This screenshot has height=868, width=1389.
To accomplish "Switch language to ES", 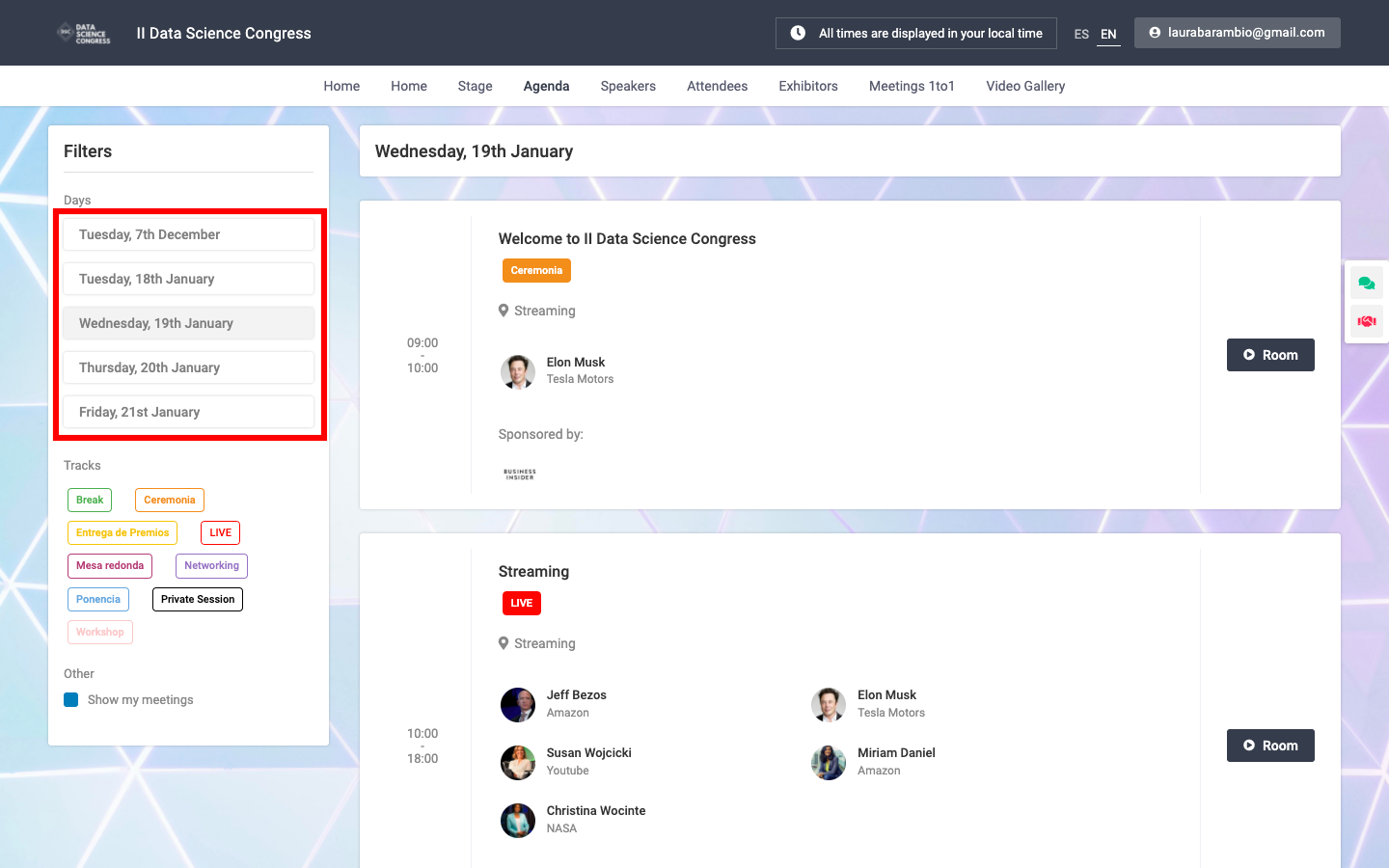I will click(1081, 34).
